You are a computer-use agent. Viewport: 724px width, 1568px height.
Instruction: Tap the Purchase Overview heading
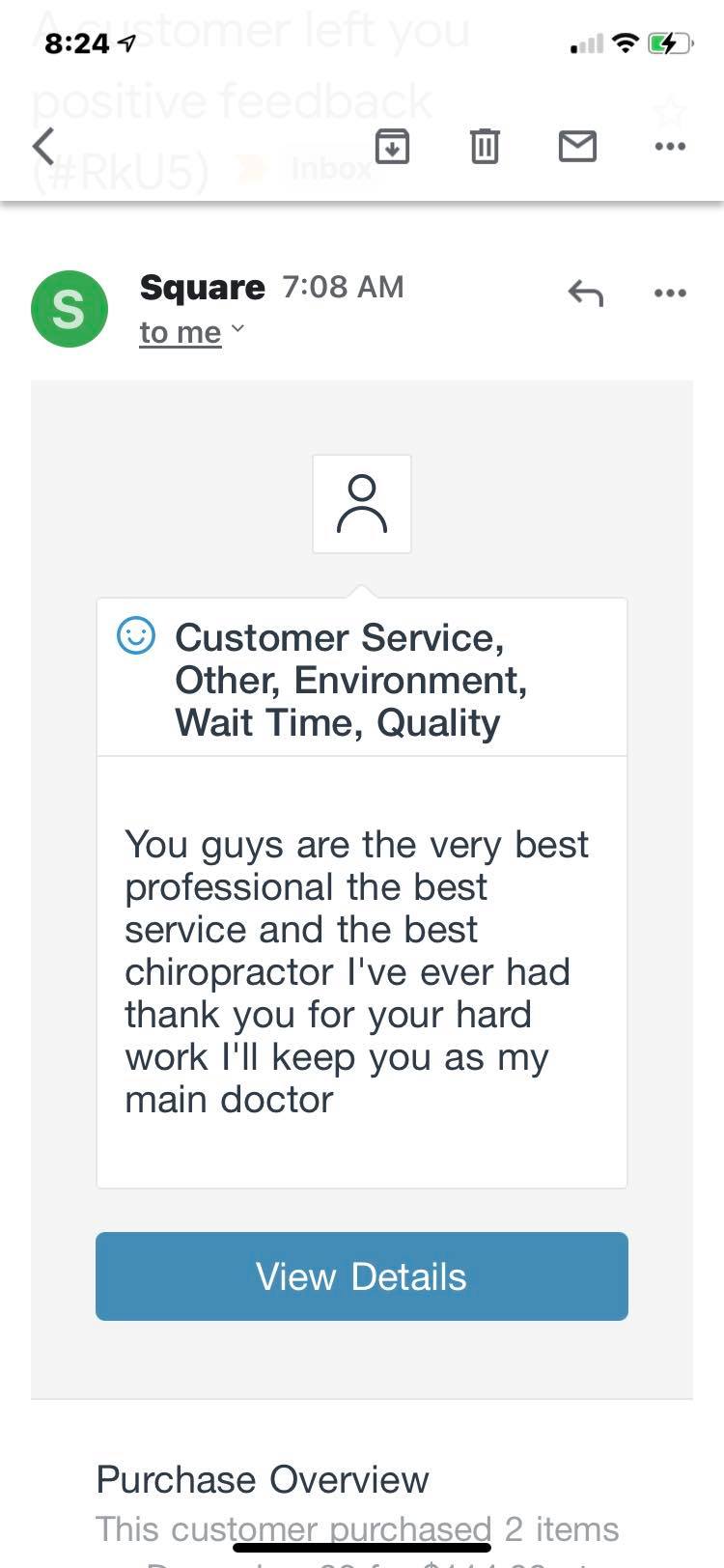[263, 1479]
